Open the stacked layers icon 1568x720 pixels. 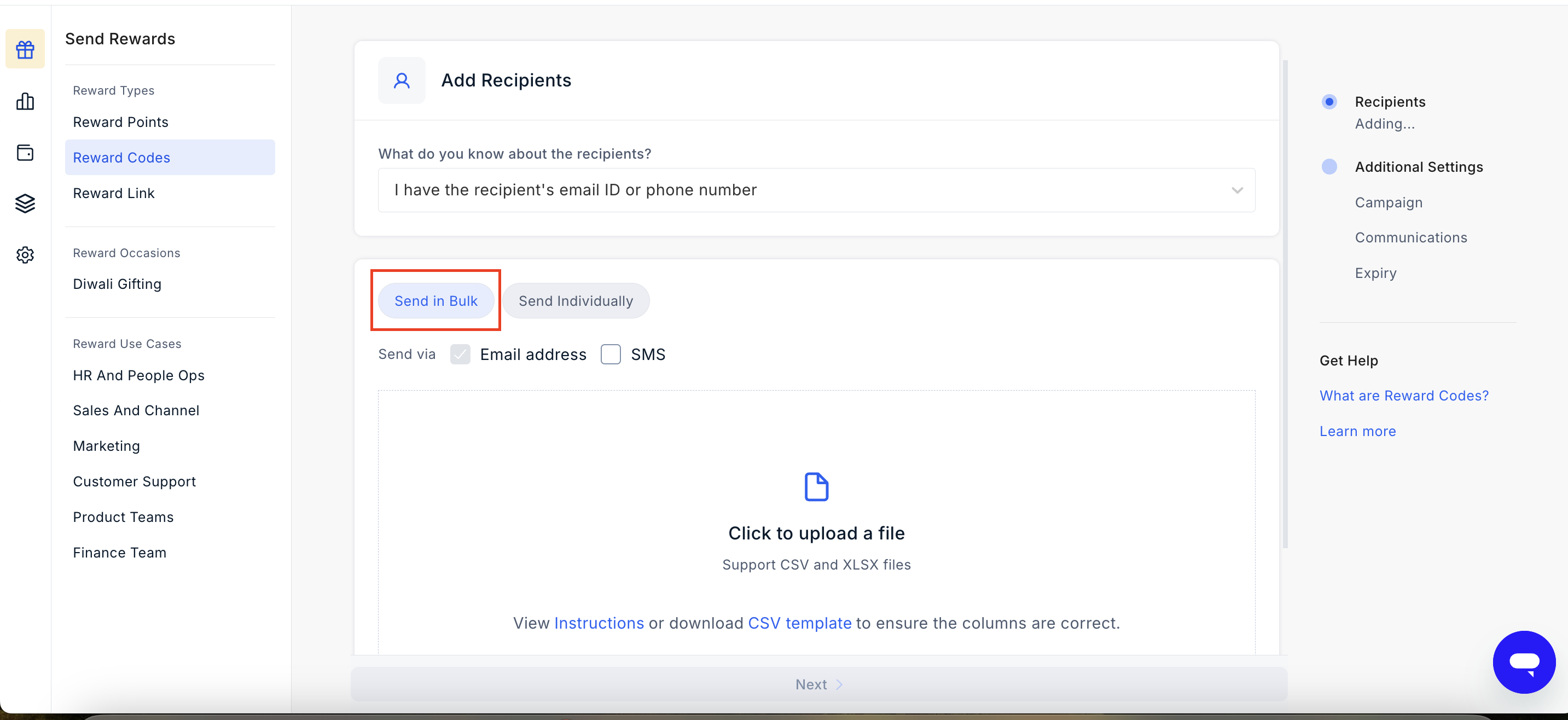[25, 204]
